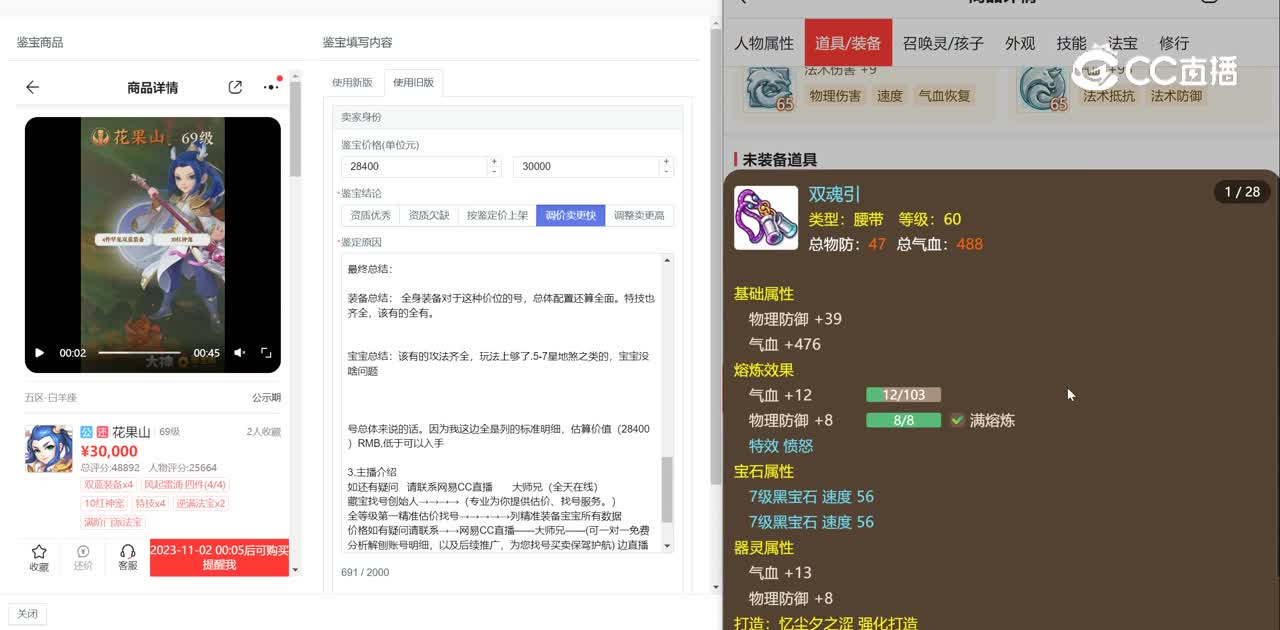Screen dimensions: 1280x630
Task: Increase the 30000 price with plus stepper
Action: (x=666, y=161)
